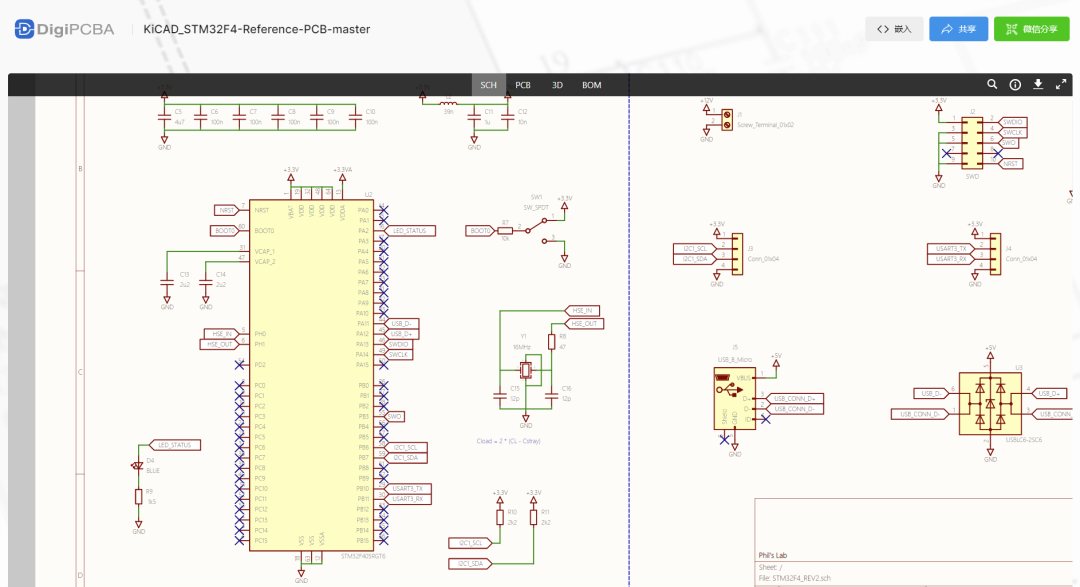Select resistor R10 2k2 pull-up
The image size is (1080, 587).
500,517
